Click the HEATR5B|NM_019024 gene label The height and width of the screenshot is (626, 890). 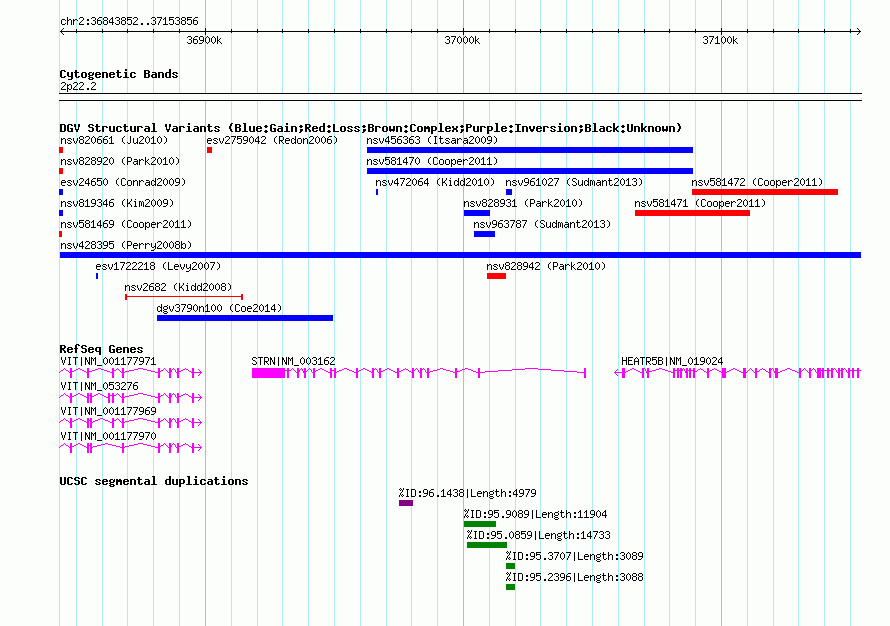pos(672,361)
